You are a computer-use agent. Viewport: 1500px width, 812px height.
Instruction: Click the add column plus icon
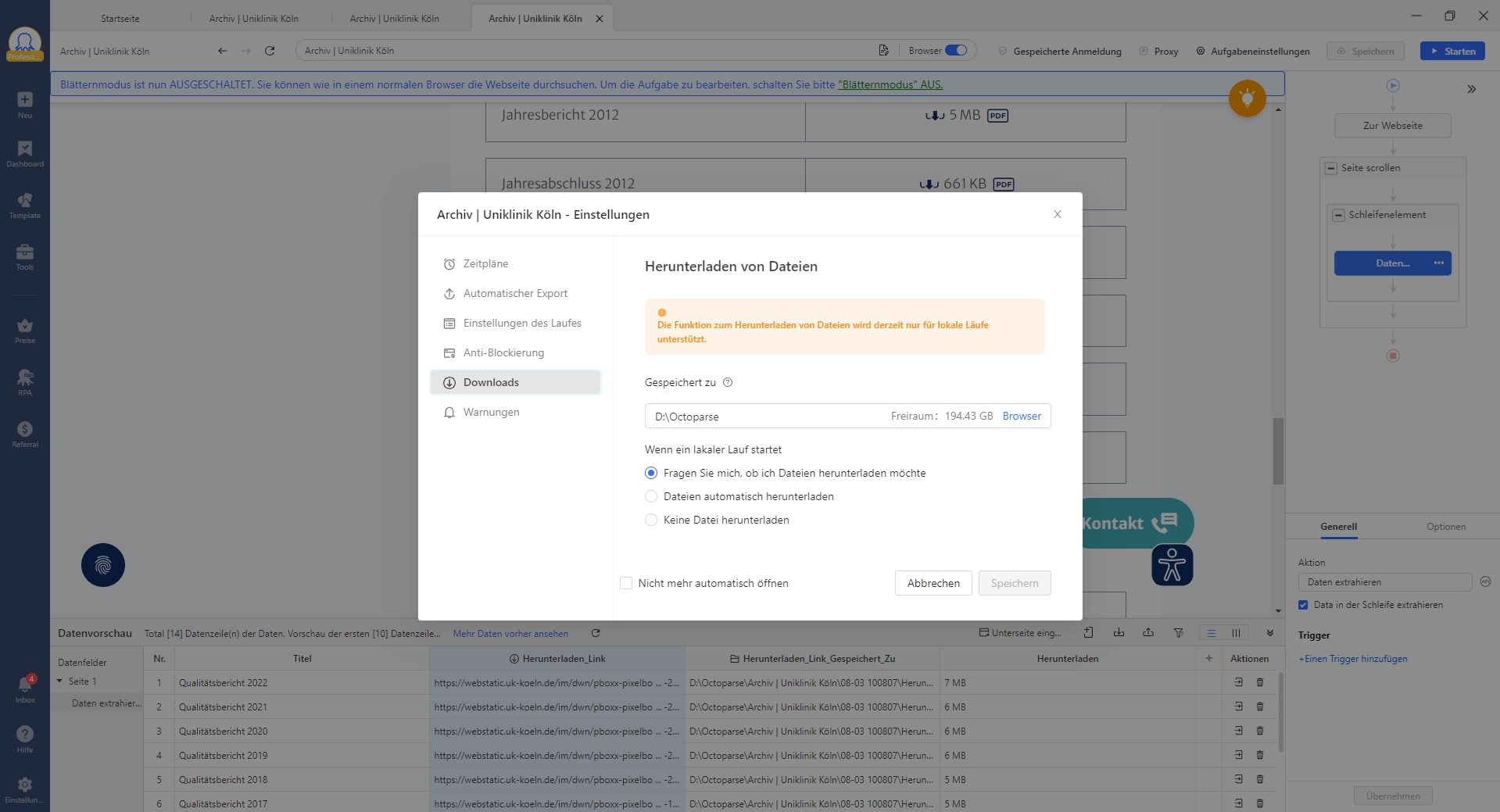point(1209,658)
